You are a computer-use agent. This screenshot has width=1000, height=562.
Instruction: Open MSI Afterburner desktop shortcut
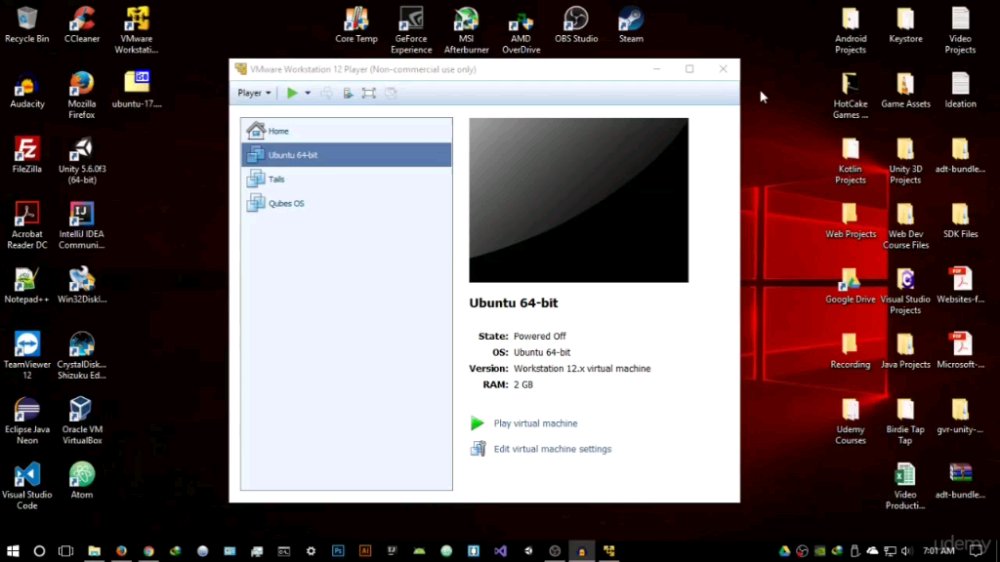pos(466,31)
